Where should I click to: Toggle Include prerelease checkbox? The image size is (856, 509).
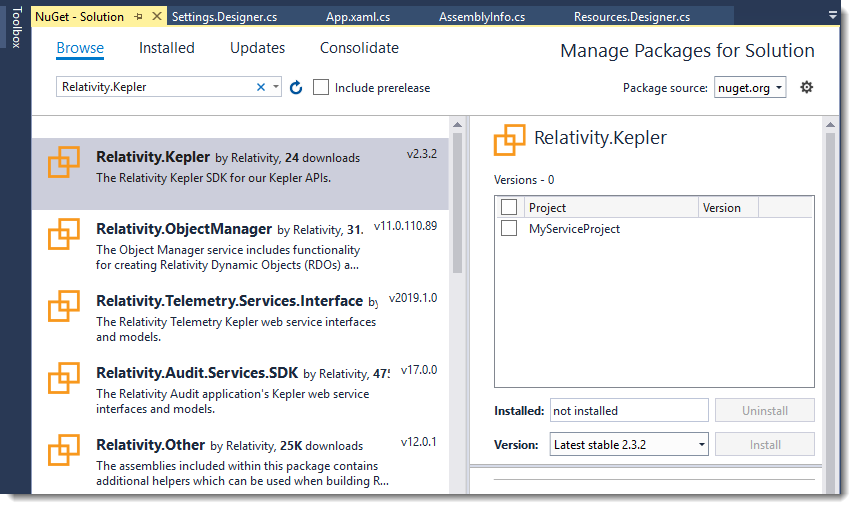pos(321,87)
